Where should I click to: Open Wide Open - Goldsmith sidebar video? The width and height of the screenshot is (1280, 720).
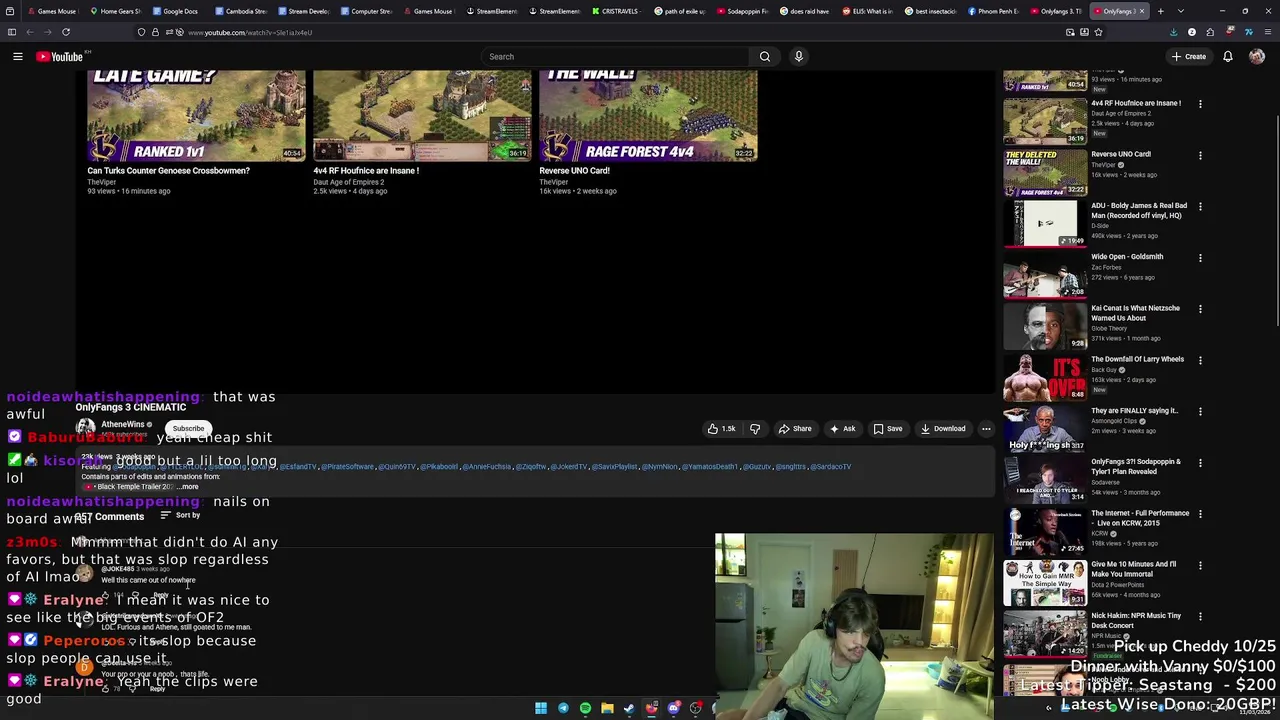tap(1045, 275)
